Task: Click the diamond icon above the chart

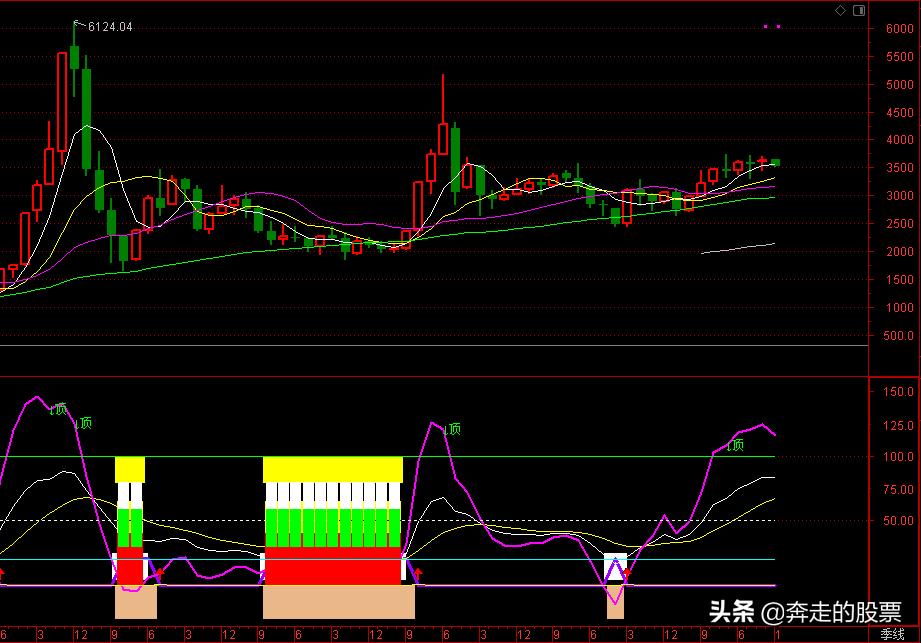Action: coord(841,10)
